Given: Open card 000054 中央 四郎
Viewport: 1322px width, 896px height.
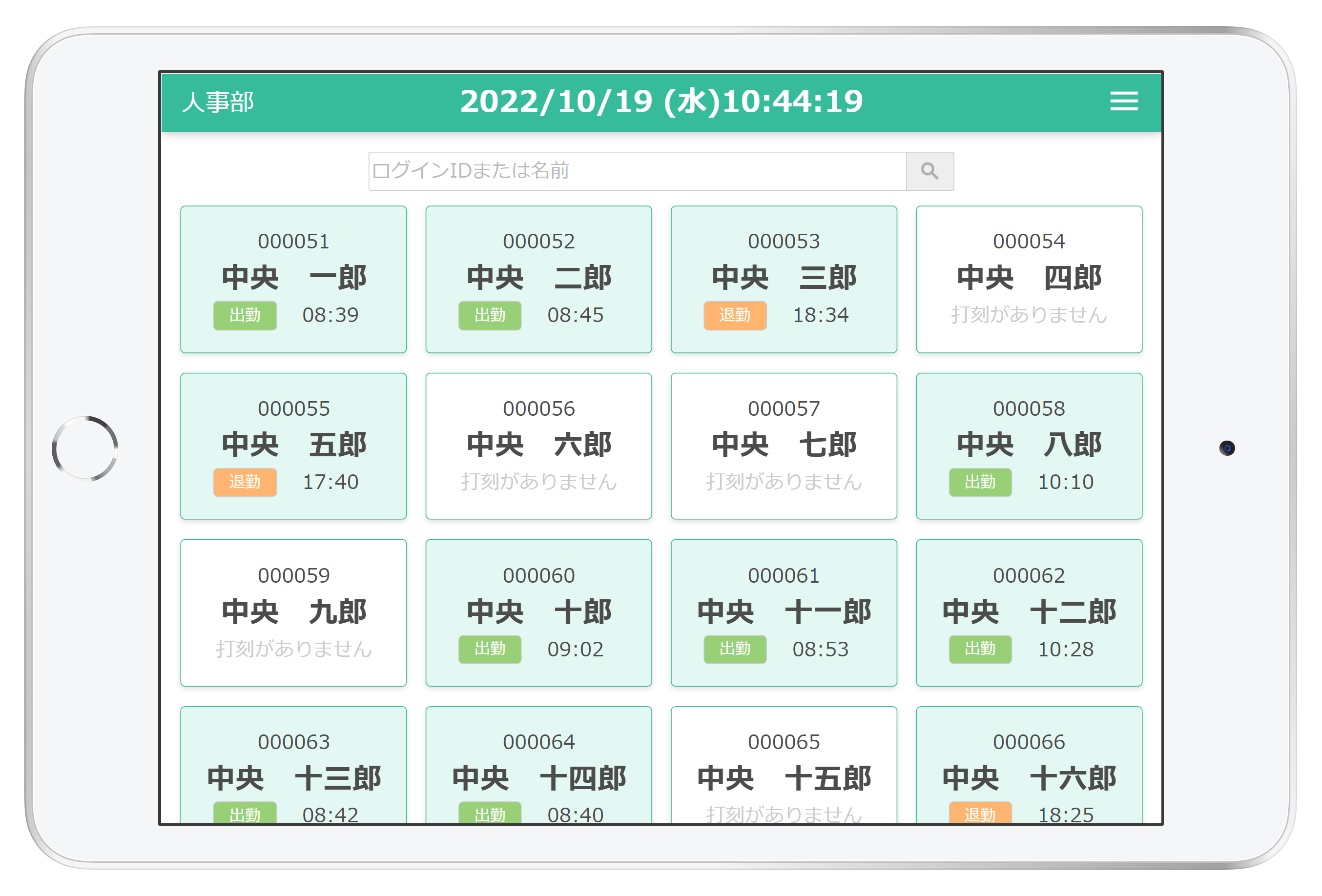Looking at the screenshot, I should pos(1029,279).
